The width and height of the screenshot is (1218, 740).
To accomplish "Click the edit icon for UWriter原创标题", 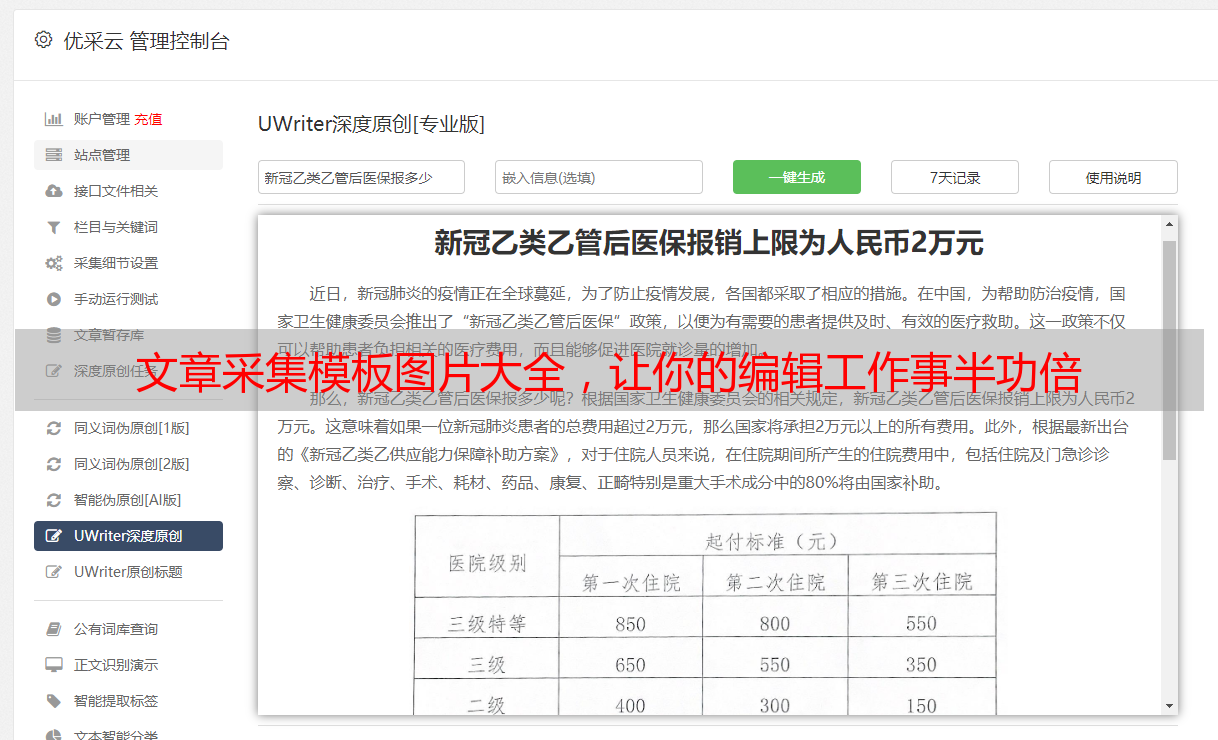I will point(54,572).
